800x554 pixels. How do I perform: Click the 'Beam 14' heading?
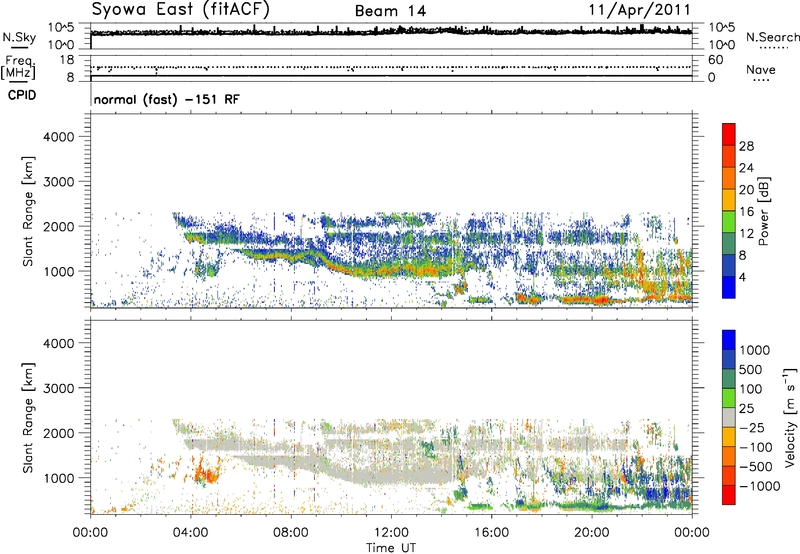390,11
